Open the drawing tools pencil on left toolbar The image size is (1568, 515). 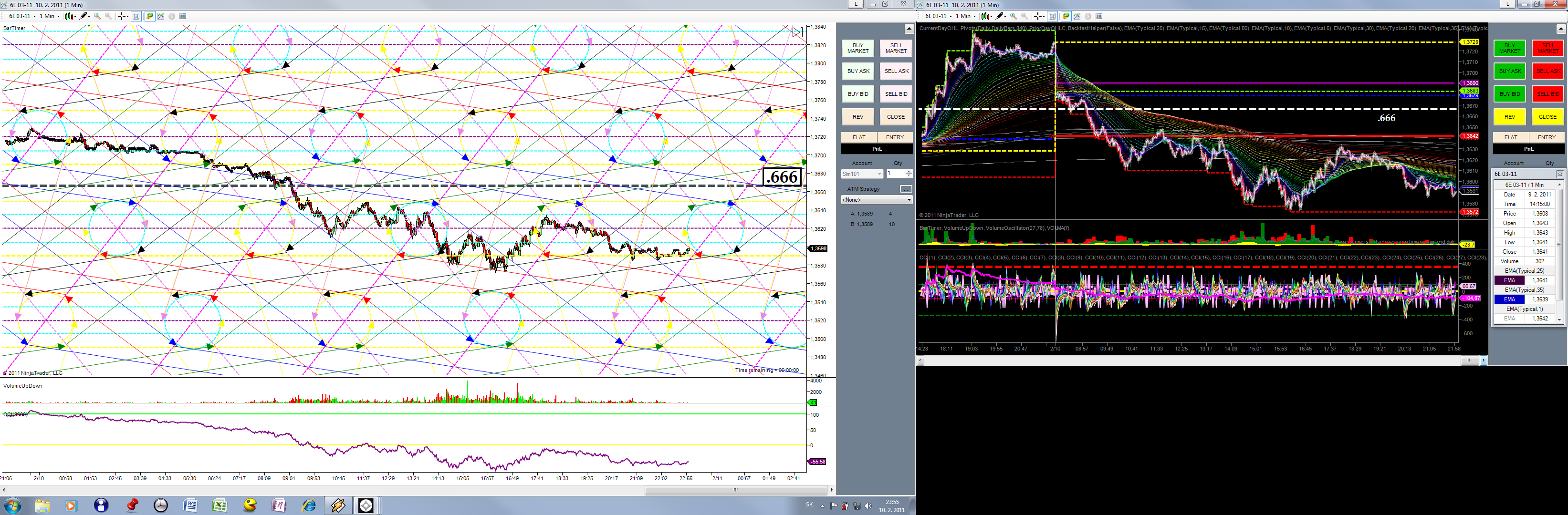point(84,16)
